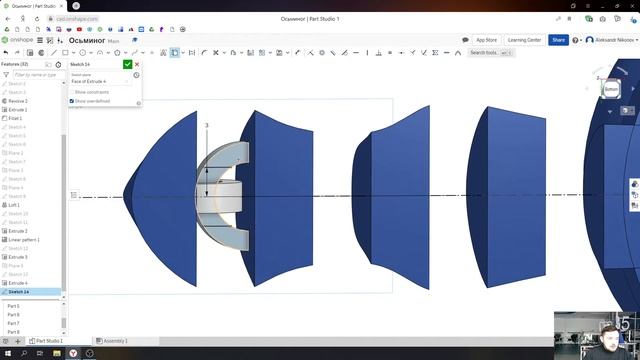The image size is (640, 360).
Task: Select the Line sketch tool
Action: [53, 53]
